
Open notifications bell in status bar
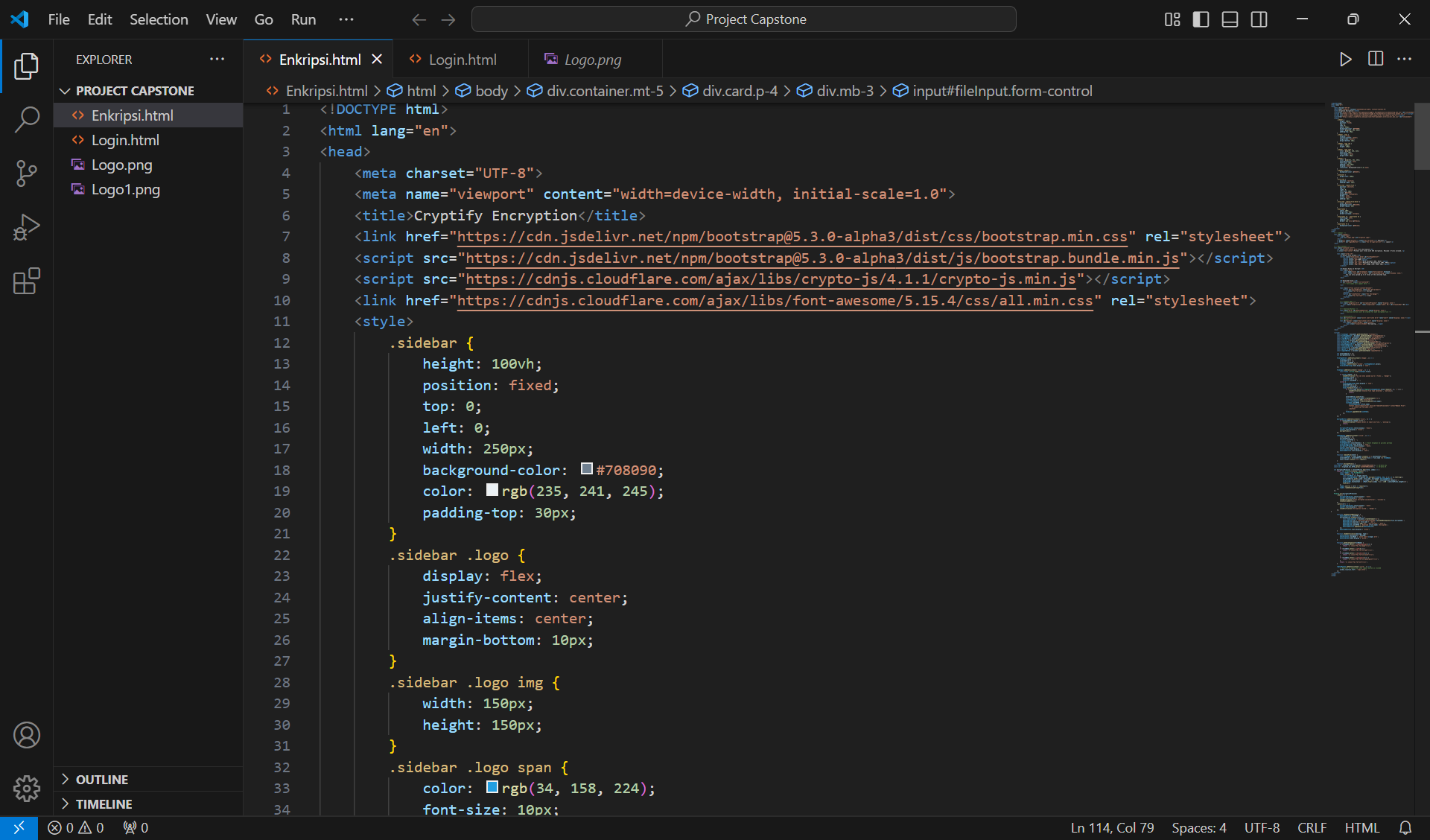click(x=1405, y=827)
